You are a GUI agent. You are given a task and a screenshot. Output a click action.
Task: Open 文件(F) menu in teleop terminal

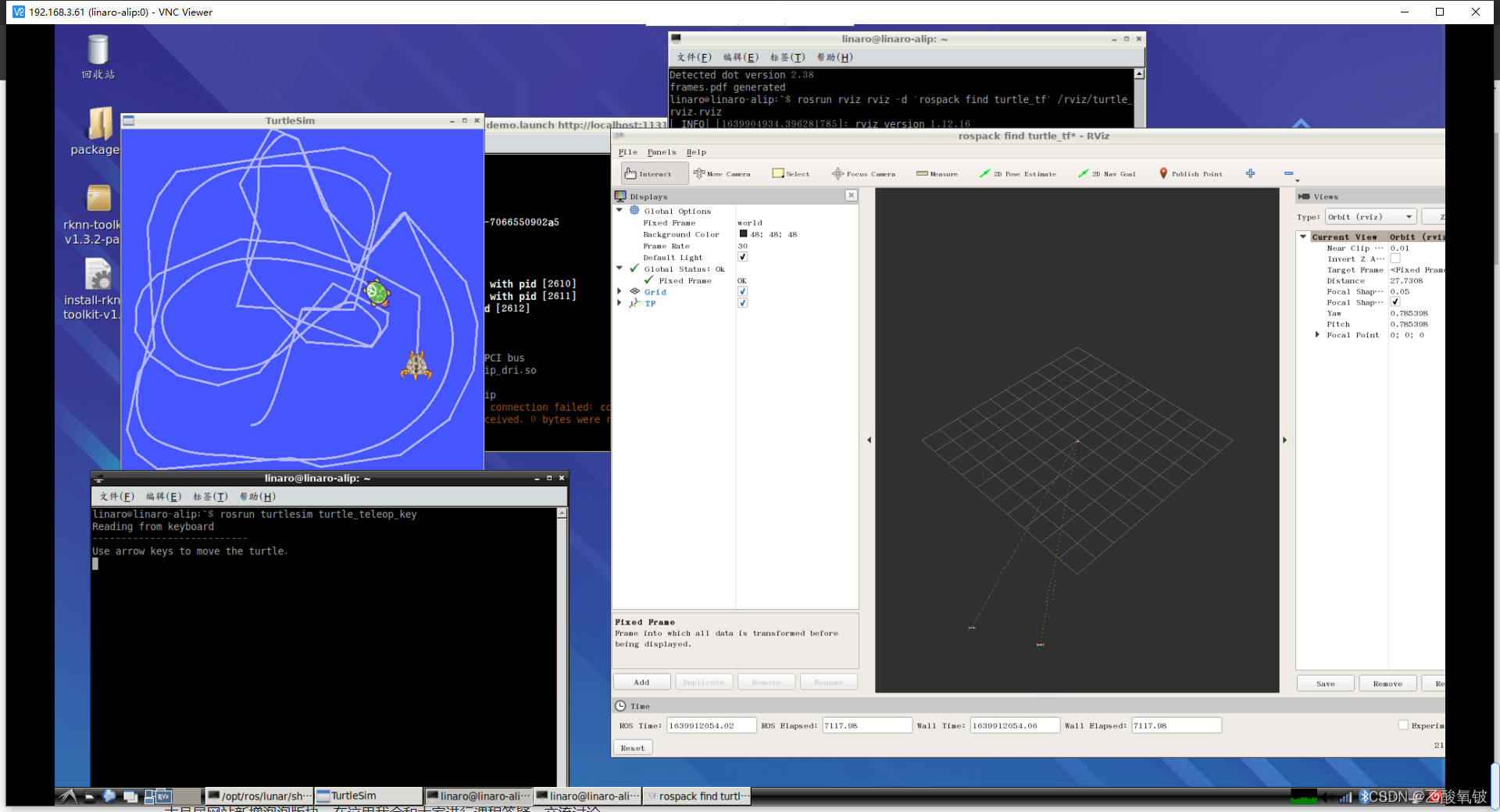117,497
